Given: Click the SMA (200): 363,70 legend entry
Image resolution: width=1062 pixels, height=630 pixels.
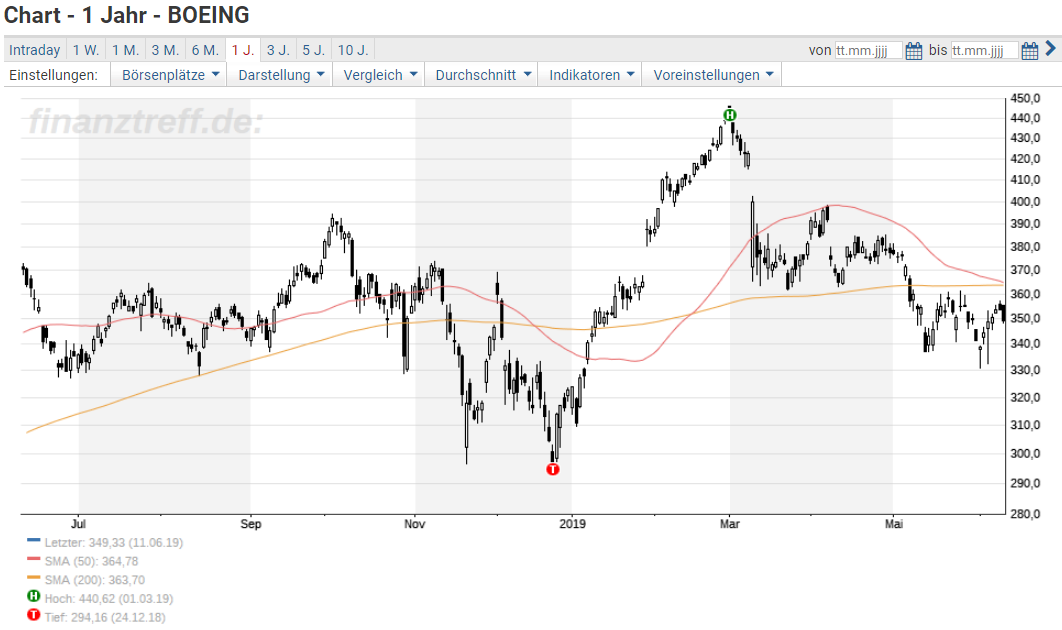Looking at the screenshot, I should pos(95,581).
